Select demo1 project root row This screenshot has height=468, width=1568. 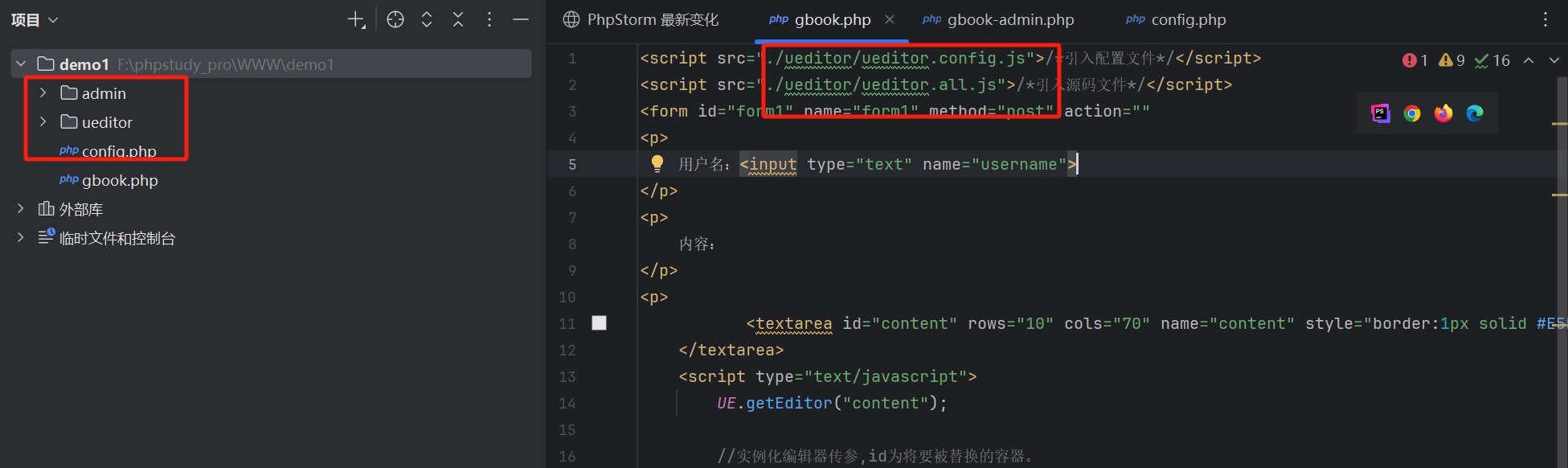pyautogui.click(x=271, y=64)
